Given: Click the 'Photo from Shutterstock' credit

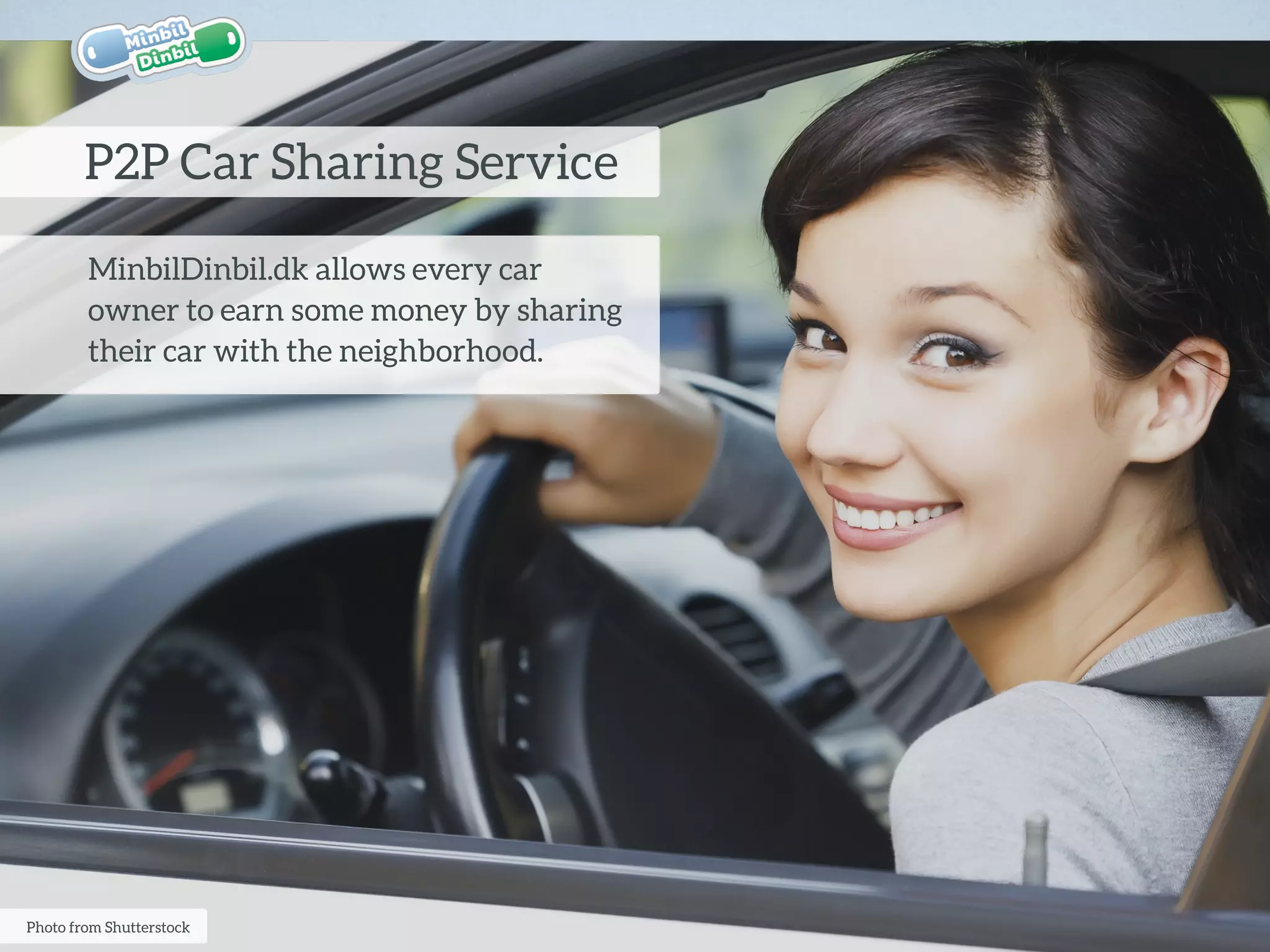Looking at the screenshot, I should tap(108, 927).
